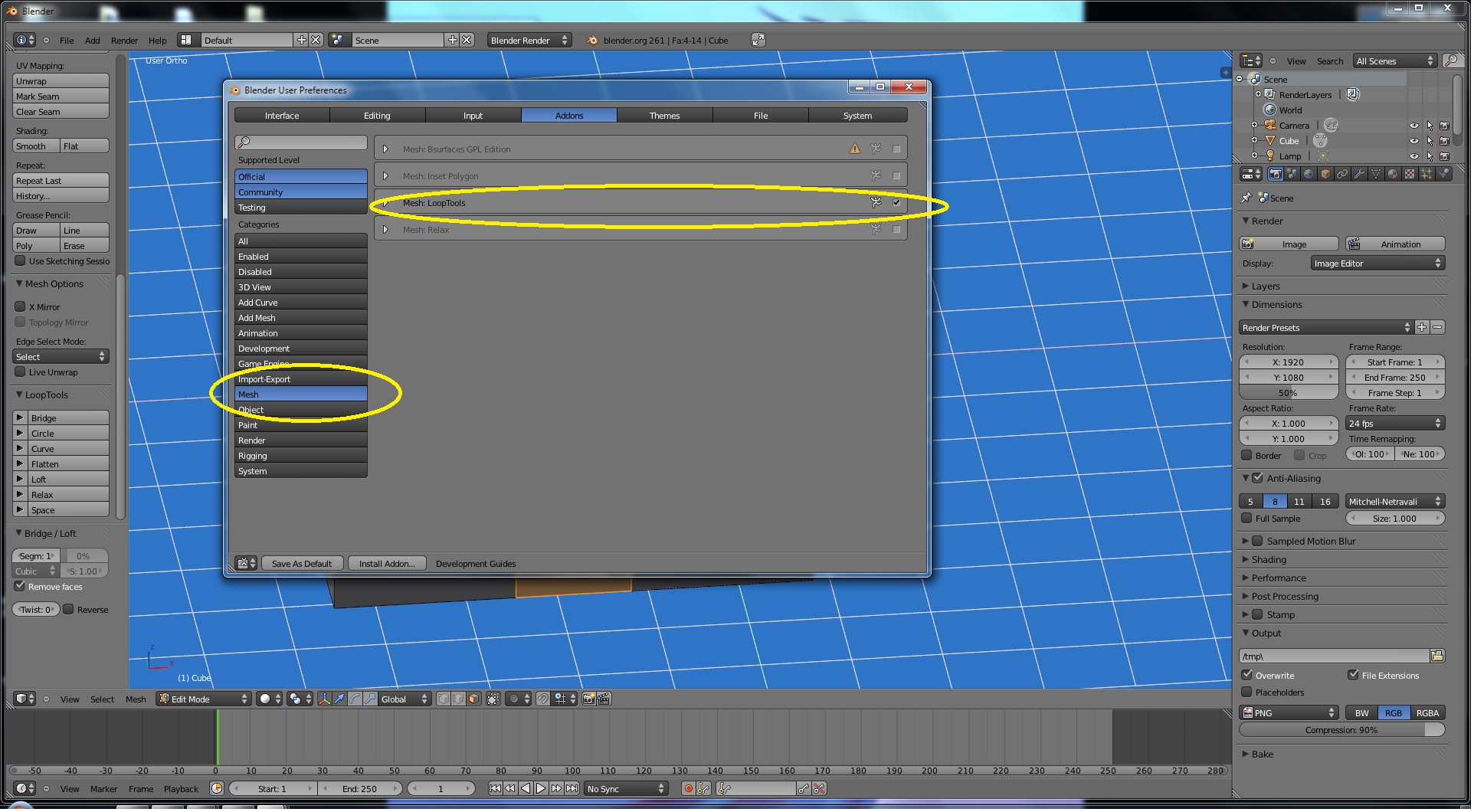Select the Import-Export addon category
This screenshot has width=1474, height=812.
coord(301,380)
